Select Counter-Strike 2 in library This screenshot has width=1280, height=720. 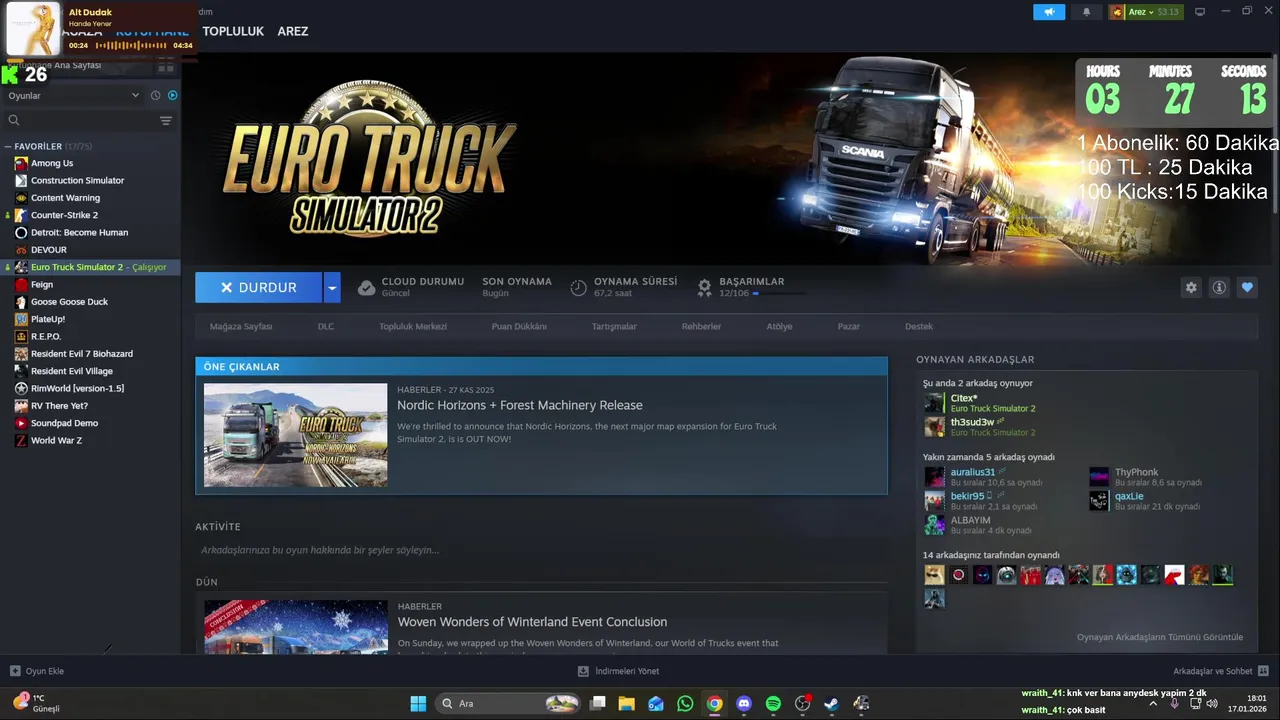tap(64, 215)
